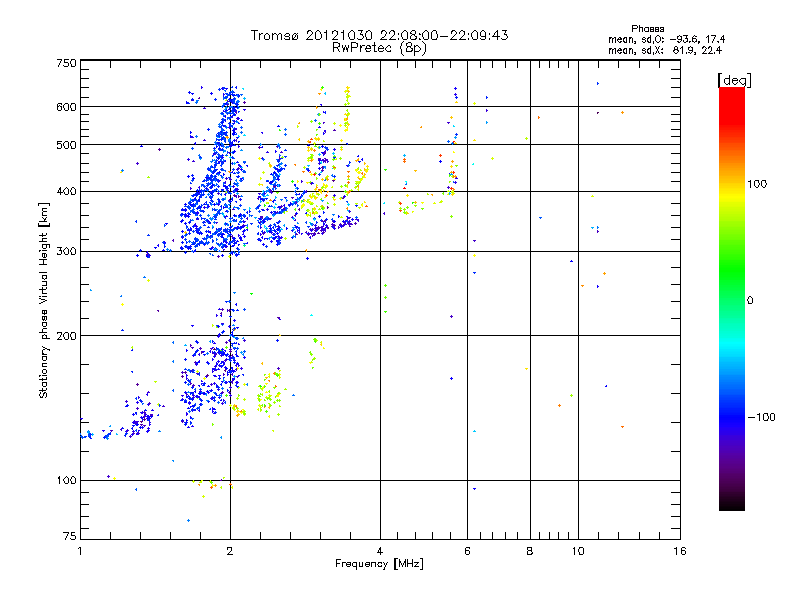Viewport: 800px width, 600px height.
Task: Click the y-axis tick label "75"
Action: click(x=70, y=536)
